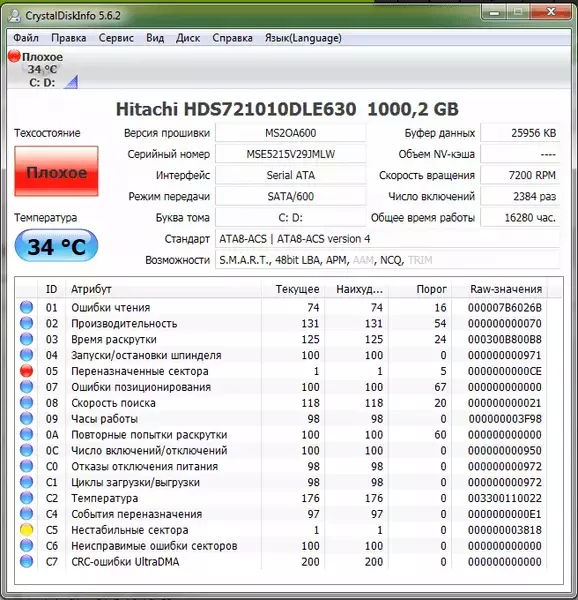Viewport: 578px width, 600px height.
Task: Click the ATA8-ACS standard field
Action: 388,239
